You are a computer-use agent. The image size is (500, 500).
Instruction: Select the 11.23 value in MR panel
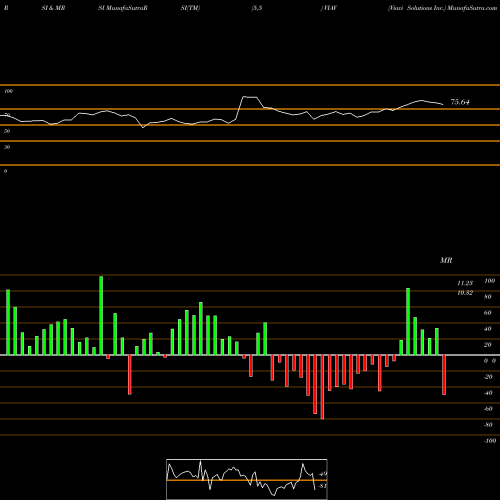pyautogui.click(x=465, y=283)
